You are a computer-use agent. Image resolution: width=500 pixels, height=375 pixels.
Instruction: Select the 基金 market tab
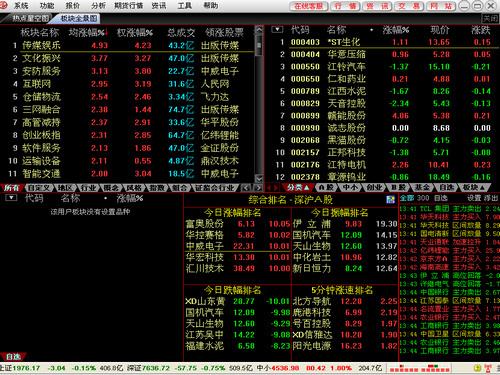click(x=422, y=188)
